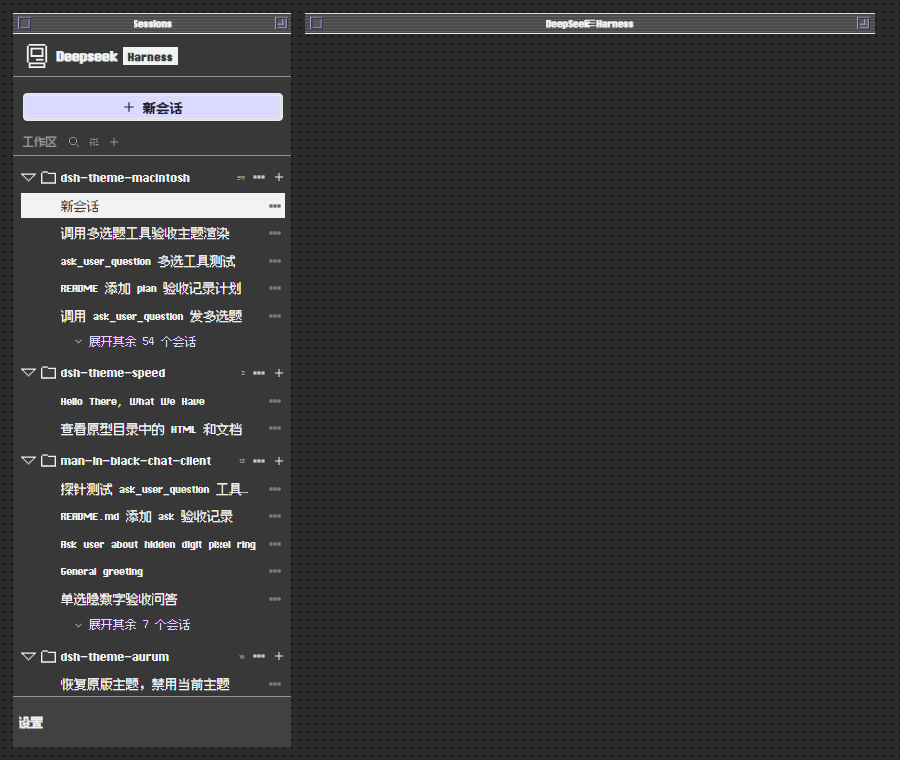This screenshot has height=760, width=900.
Task: Open session 探针测试 ask_user_question 工具
Action: tap(154, 489)
